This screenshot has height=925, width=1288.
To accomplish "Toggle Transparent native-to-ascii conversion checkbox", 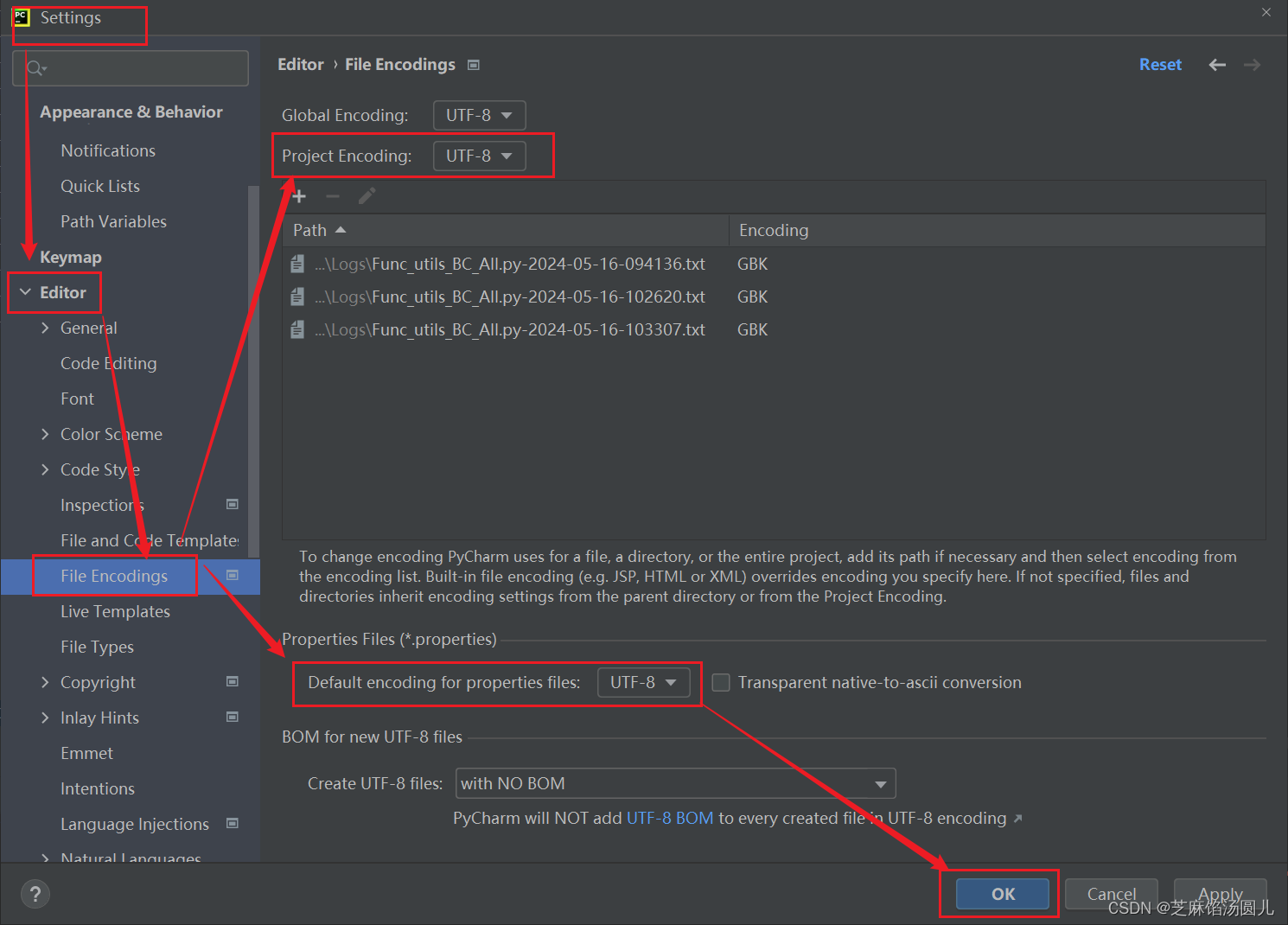I will coord(721,682).
